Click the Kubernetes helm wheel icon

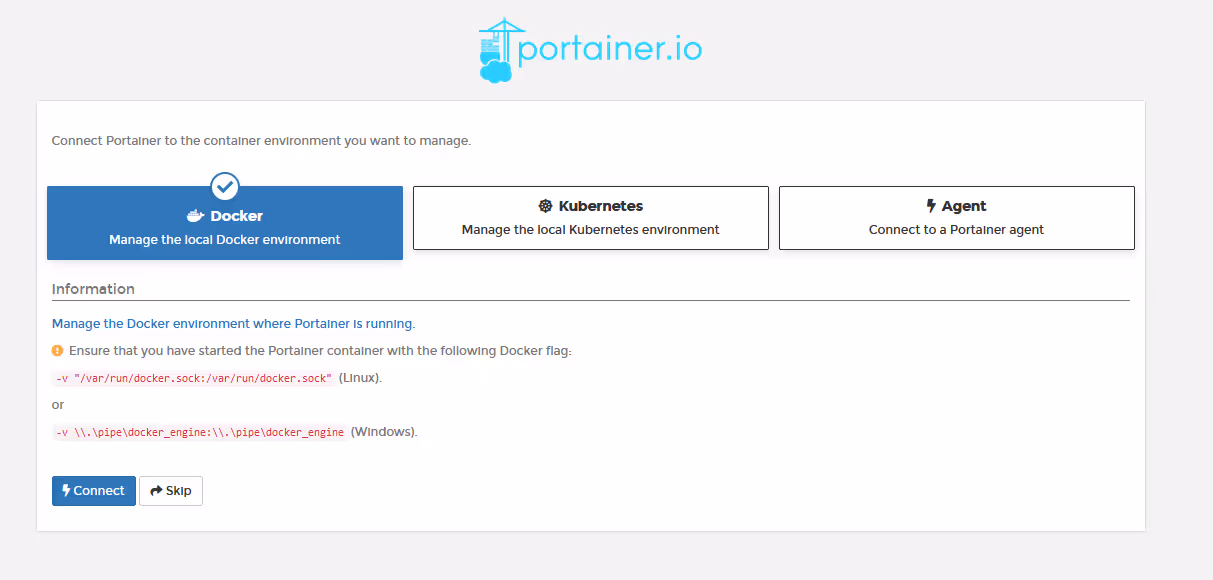click(x=545, y=206)
